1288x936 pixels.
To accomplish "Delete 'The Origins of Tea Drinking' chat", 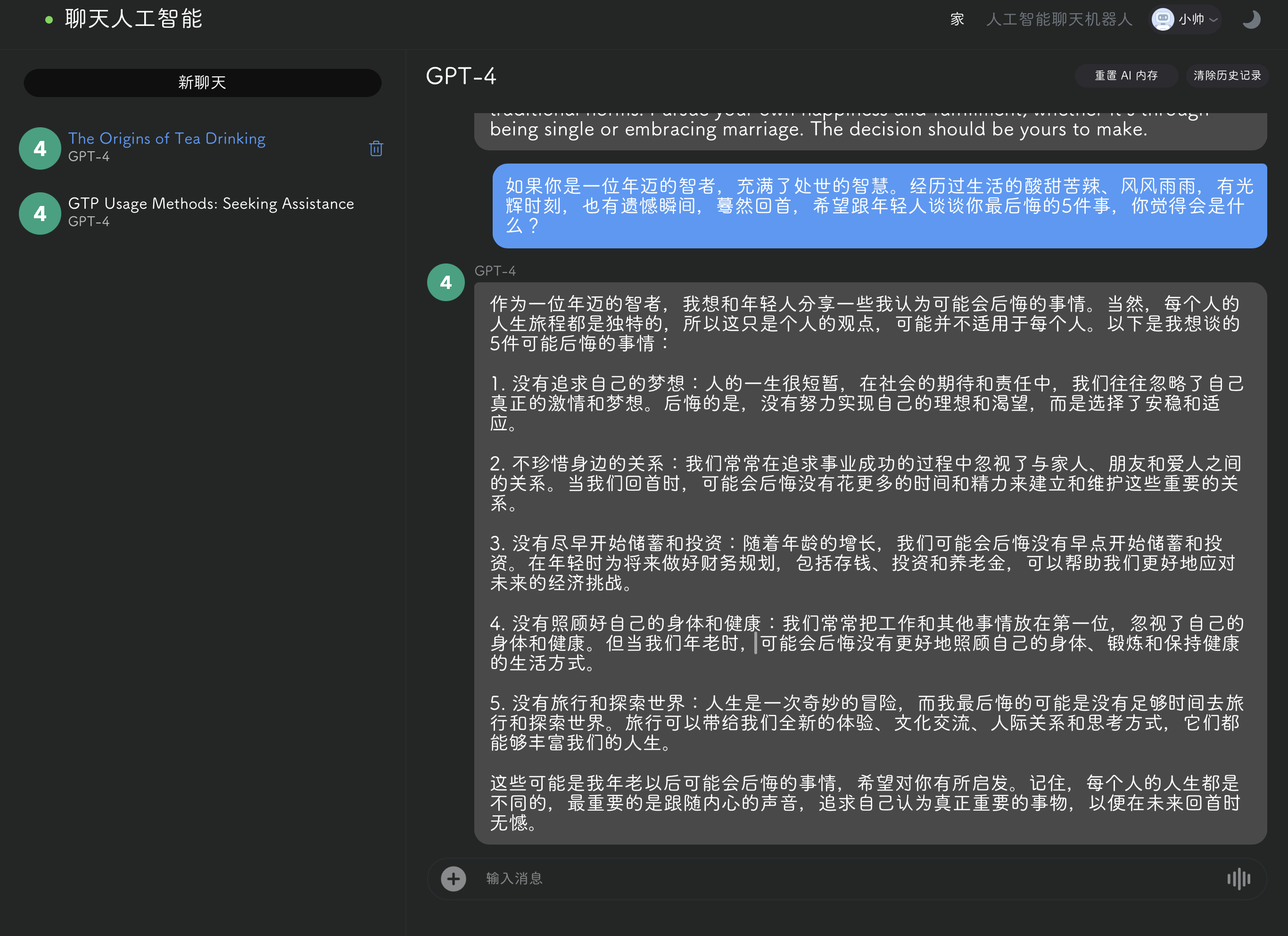I will [x=376, y=148].
